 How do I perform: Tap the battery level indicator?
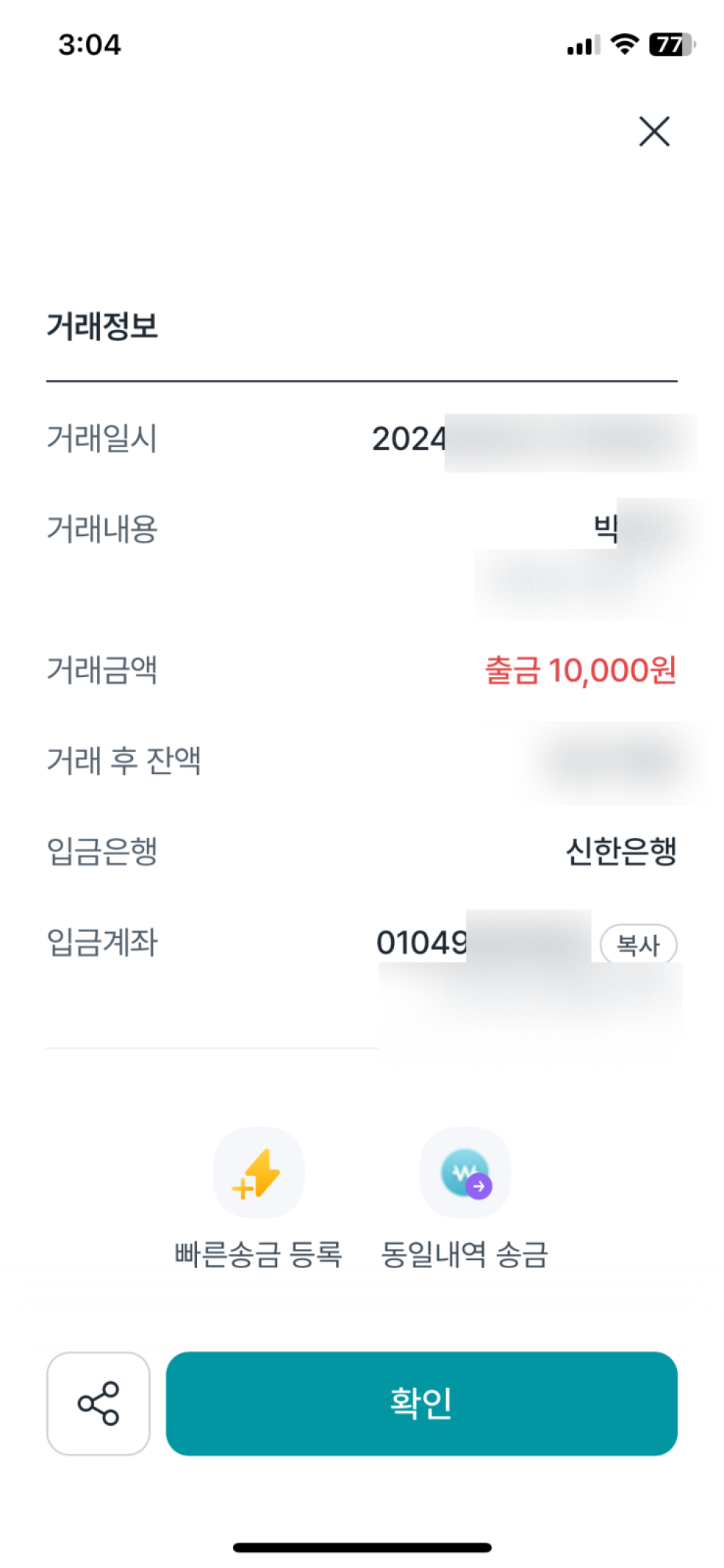tap(671, 44)
